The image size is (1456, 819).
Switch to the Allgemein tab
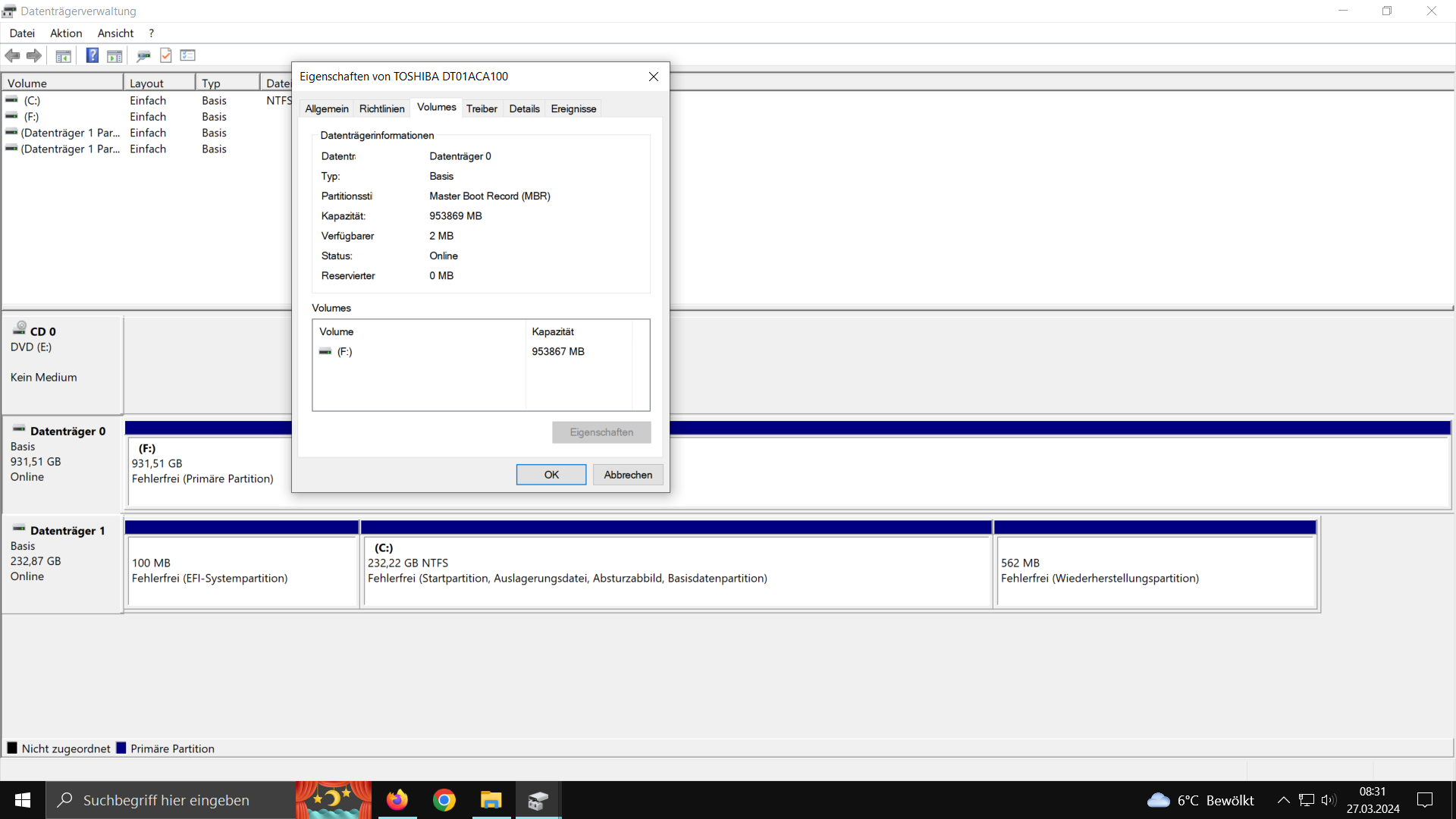(x=327, y=108)
